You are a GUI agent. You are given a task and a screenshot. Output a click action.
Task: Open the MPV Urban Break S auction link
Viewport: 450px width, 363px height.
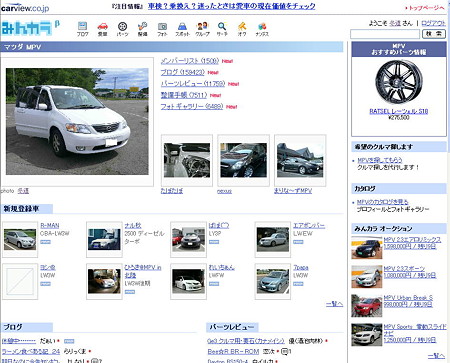point(408,298)
